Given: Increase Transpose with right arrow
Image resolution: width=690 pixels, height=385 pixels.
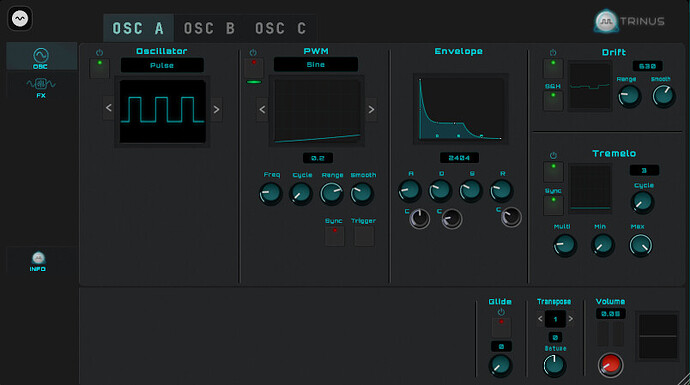Looking at the screenshot, I should pos(571,319).
